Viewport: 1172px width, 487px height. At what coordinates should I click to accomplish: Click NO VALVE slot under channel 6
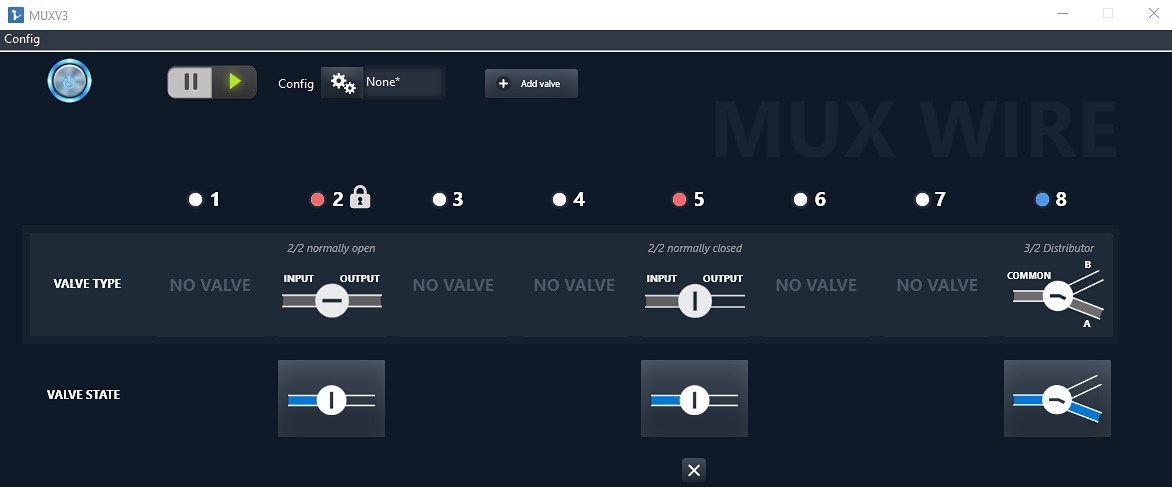816,285
